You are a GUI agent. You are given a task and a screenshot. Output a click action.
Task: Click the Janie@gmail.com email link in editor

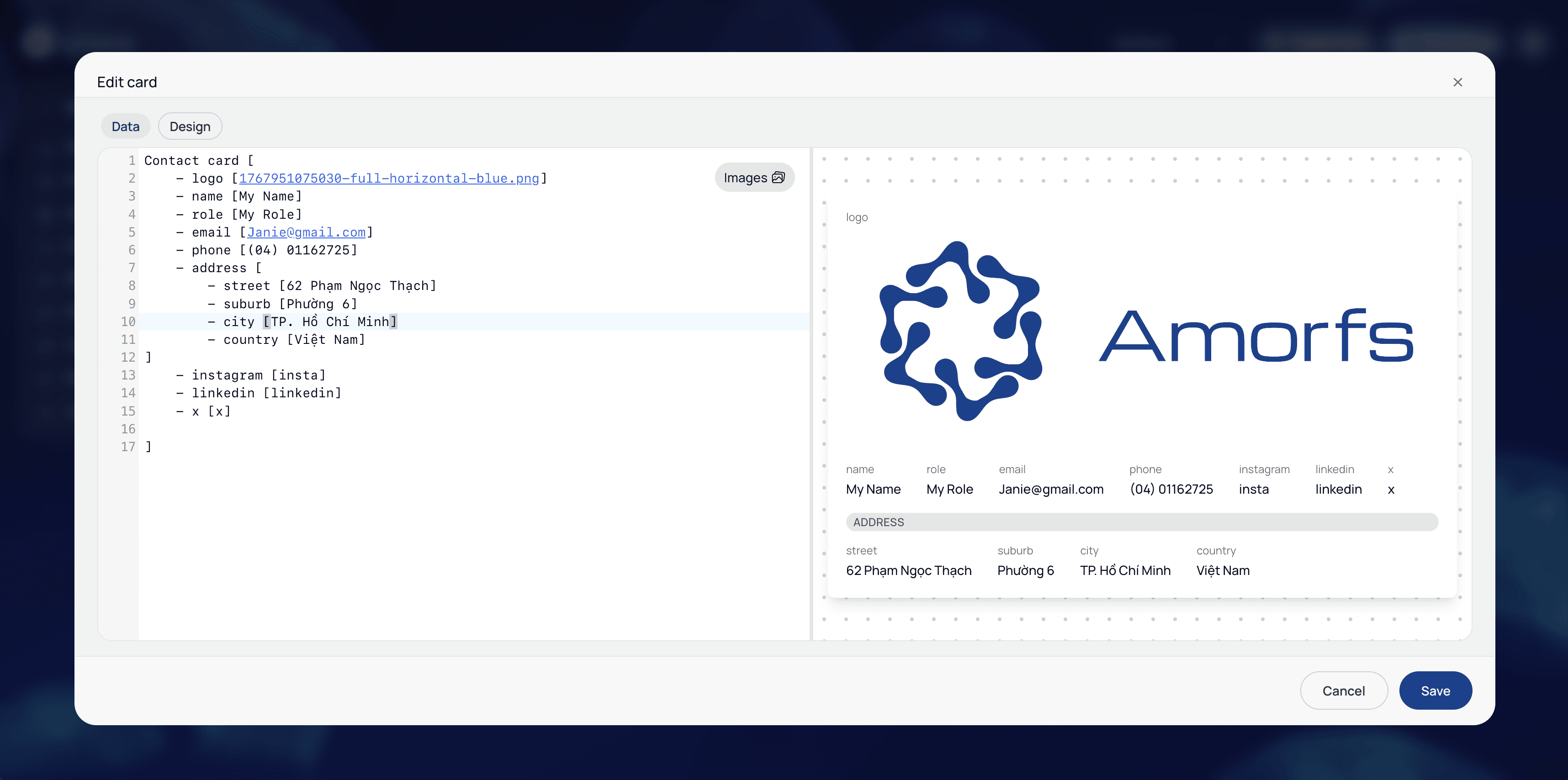(x=306, y=232)
